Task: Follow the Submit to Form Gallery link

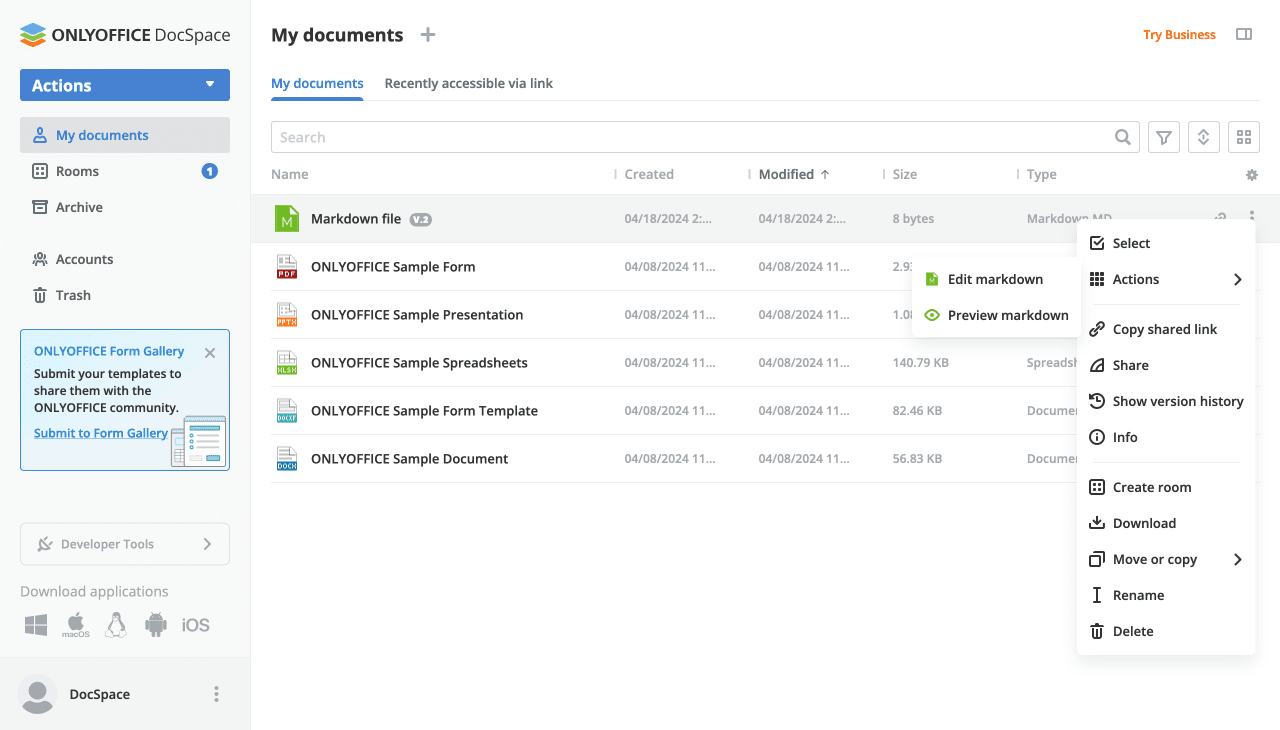Action: [x=101, y=433]
